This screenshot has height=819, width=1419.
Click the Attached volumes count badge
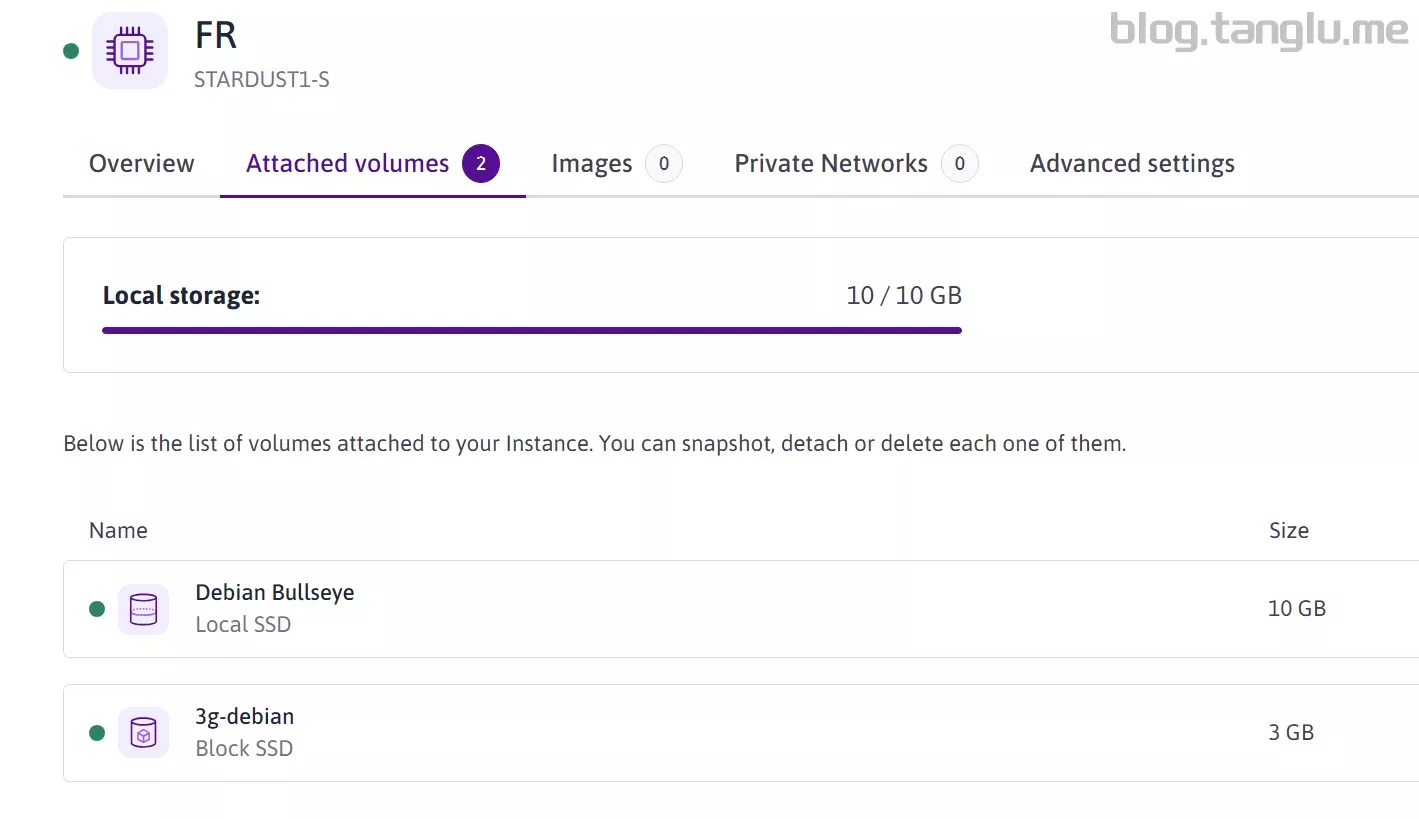tap(480, 164)
